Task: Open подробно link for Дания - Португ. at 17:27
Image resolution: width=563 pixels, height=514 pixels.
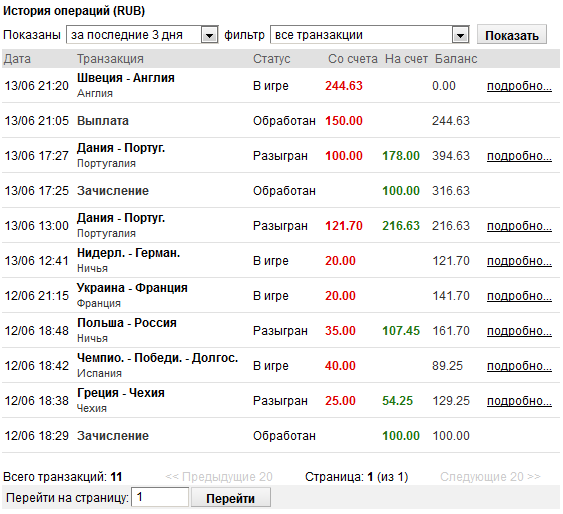Action: click(519, 156)
